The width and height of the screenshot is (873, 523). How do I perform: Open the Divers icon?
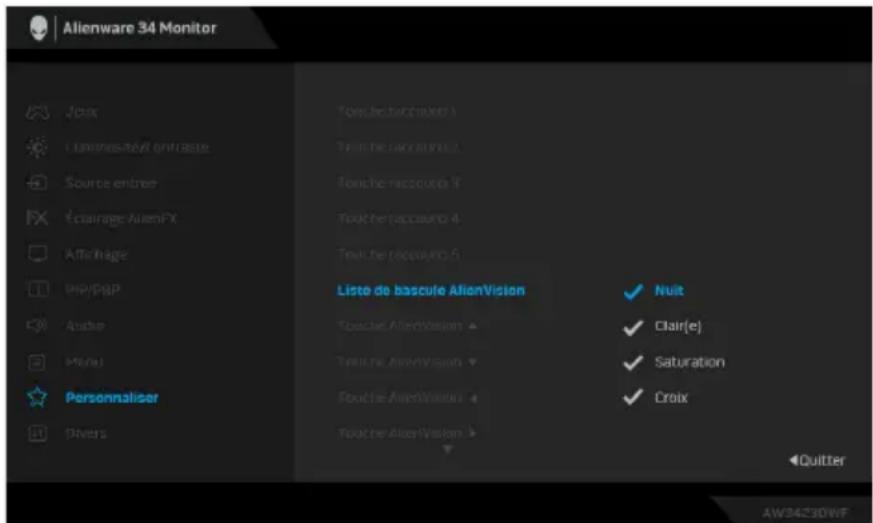point(37,433)
